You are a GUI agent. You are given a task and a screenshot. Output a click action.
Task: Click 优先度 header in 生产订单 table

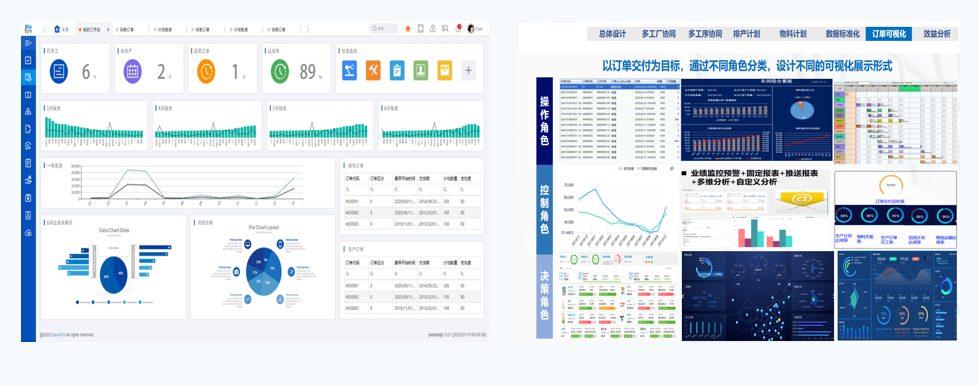[466, 262]
